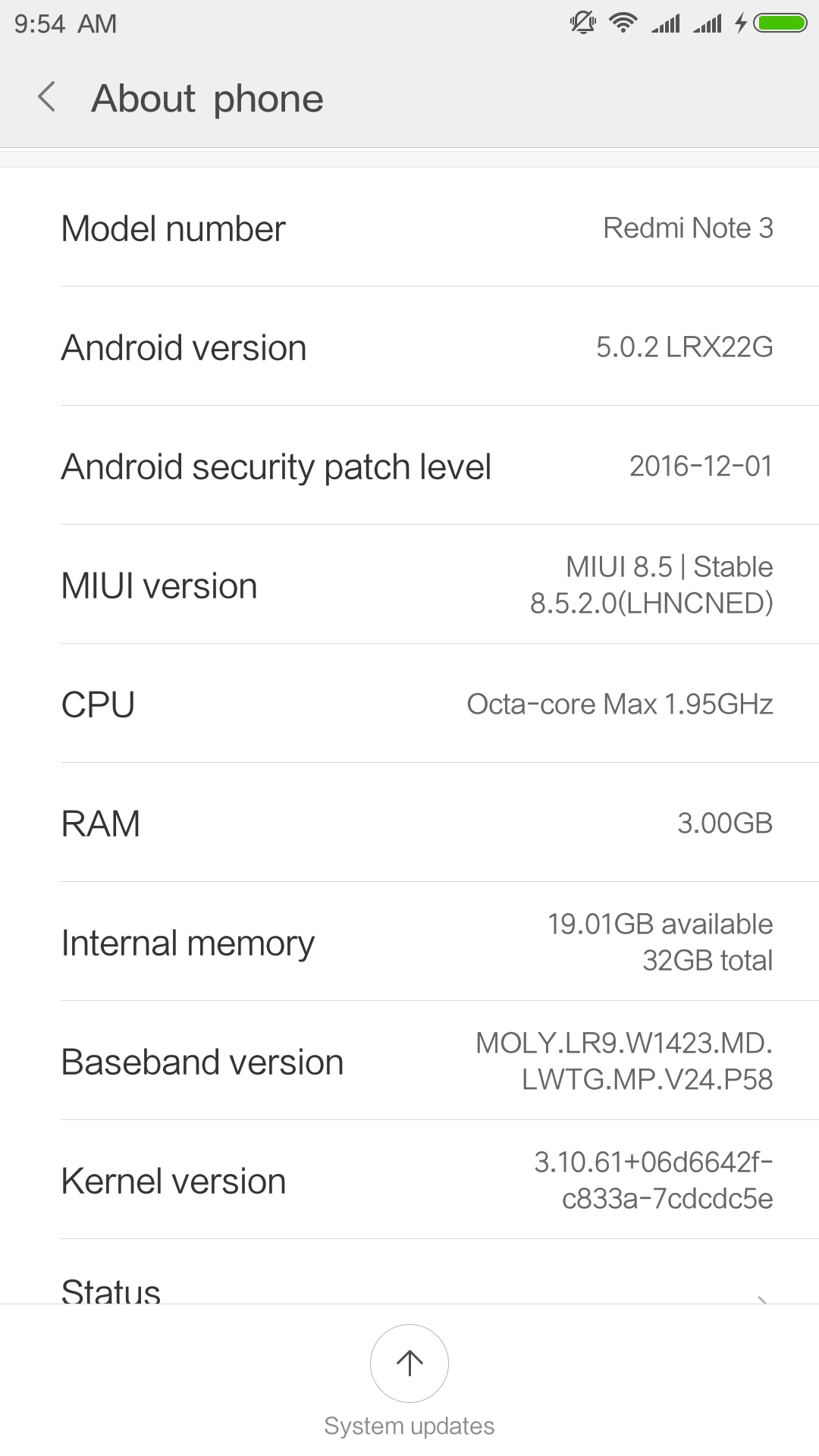The width and height of the screenshot is (819, 1456).
Task: Select the Android version row
Action: coord(409,347)
